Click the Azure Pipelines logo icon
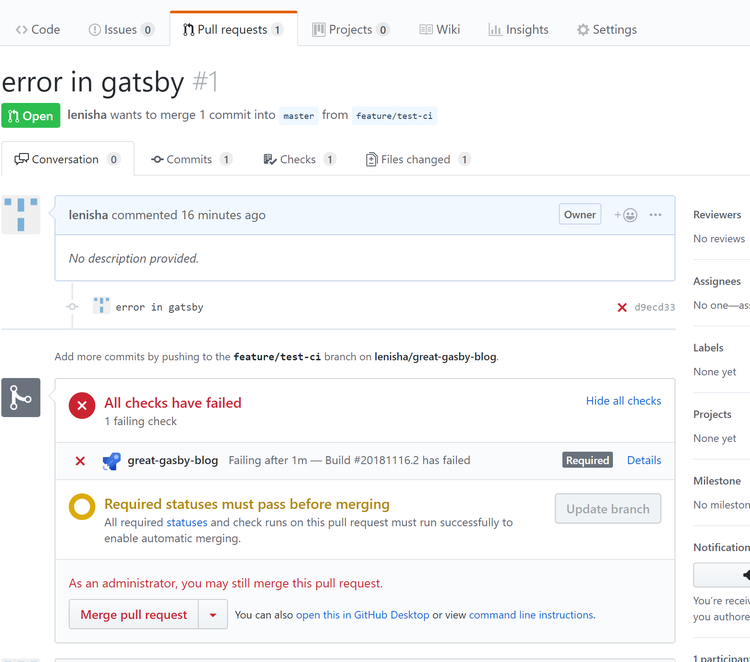The height and width of the screenshot is (662, 750). (x=111, y=461)
